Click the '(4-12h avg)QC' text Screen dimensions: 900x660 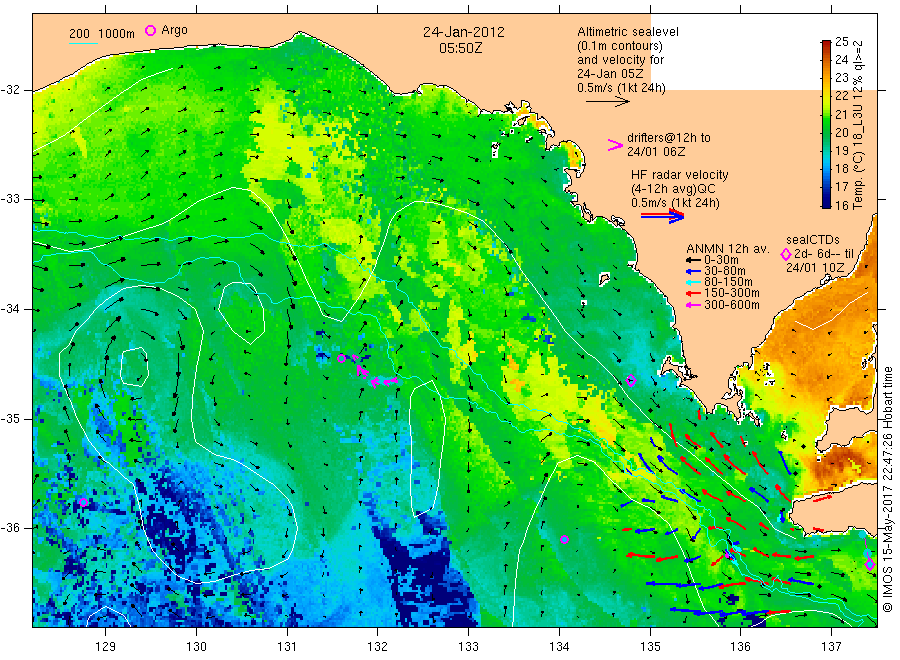tap(673, 189)
